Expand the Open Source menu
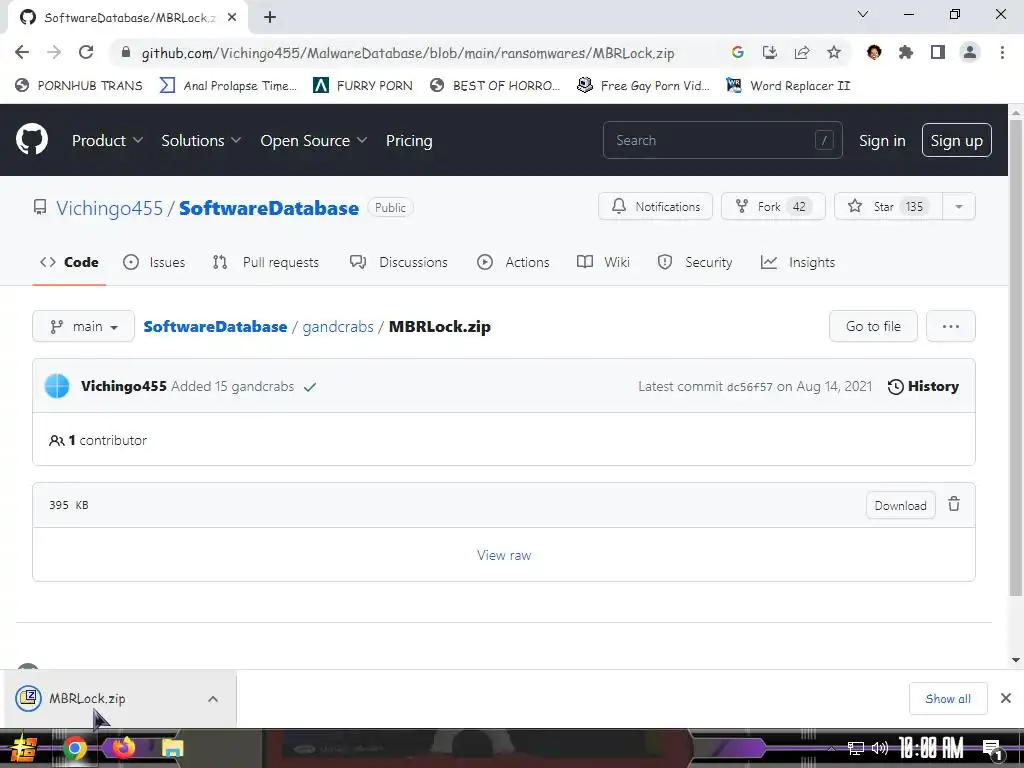1024x768 pixels. tap(313, 140)
